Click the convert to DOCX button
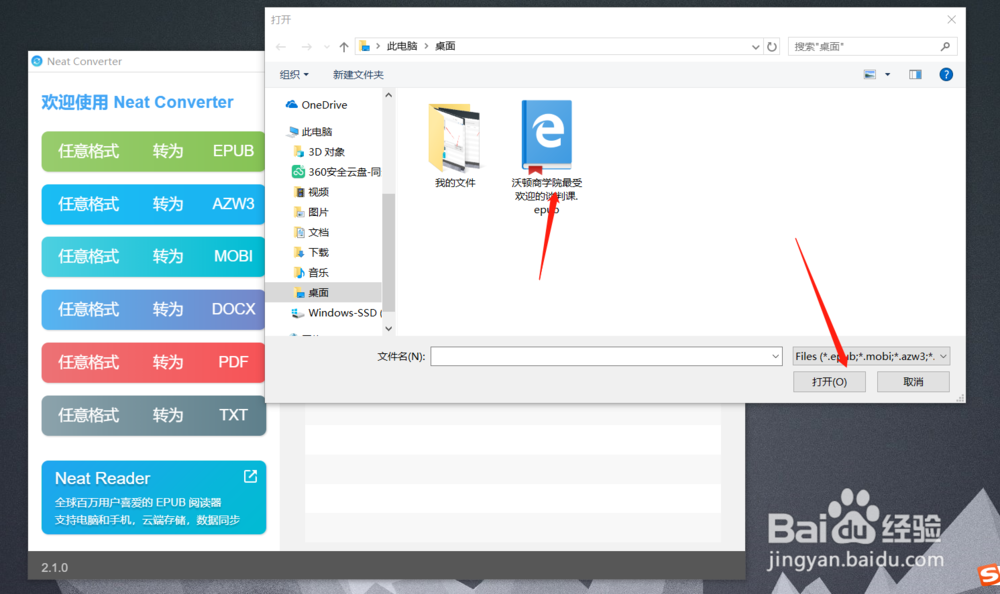 tap(153, 309)
